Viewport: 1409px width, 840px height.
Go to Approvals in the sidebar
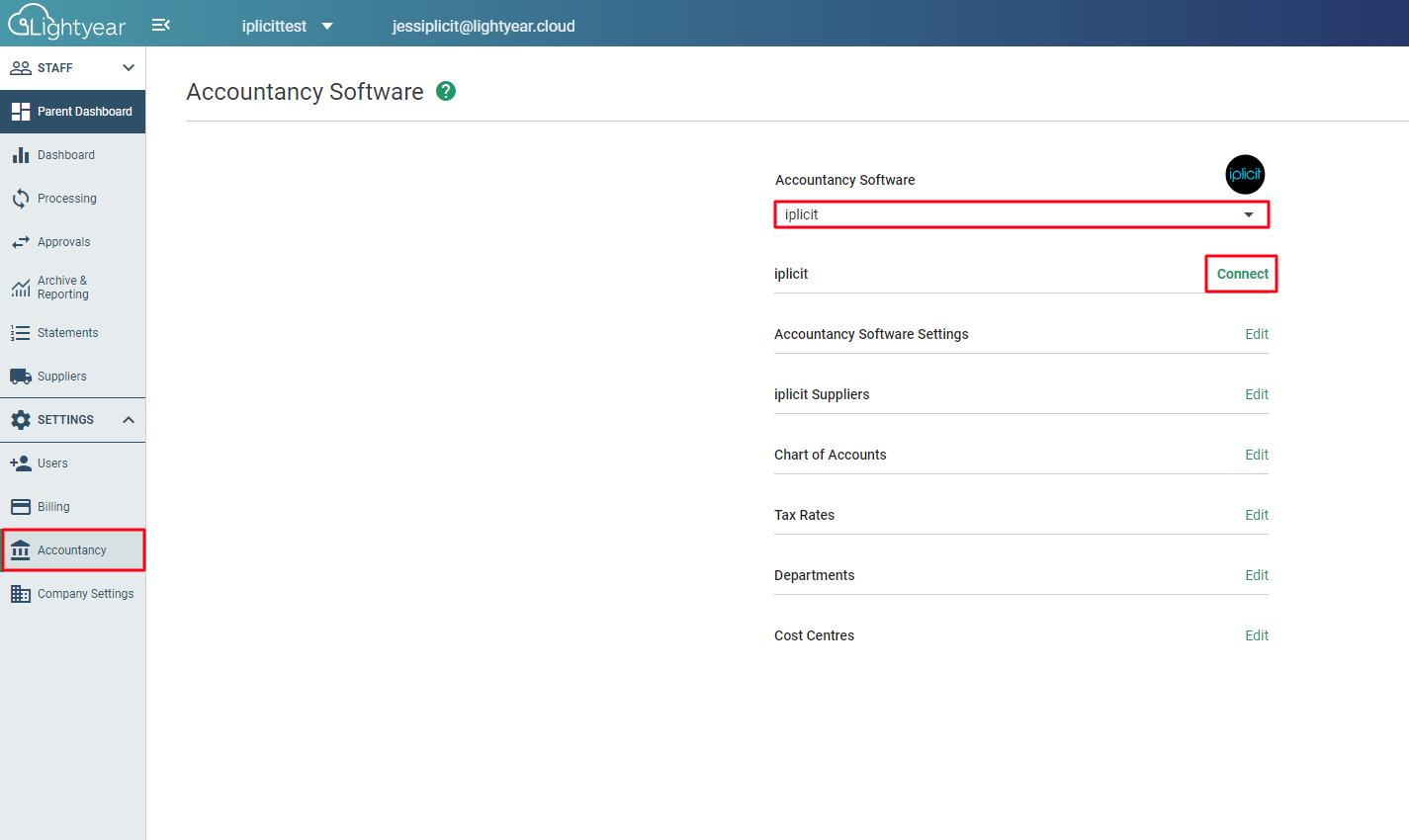(63, 242)
